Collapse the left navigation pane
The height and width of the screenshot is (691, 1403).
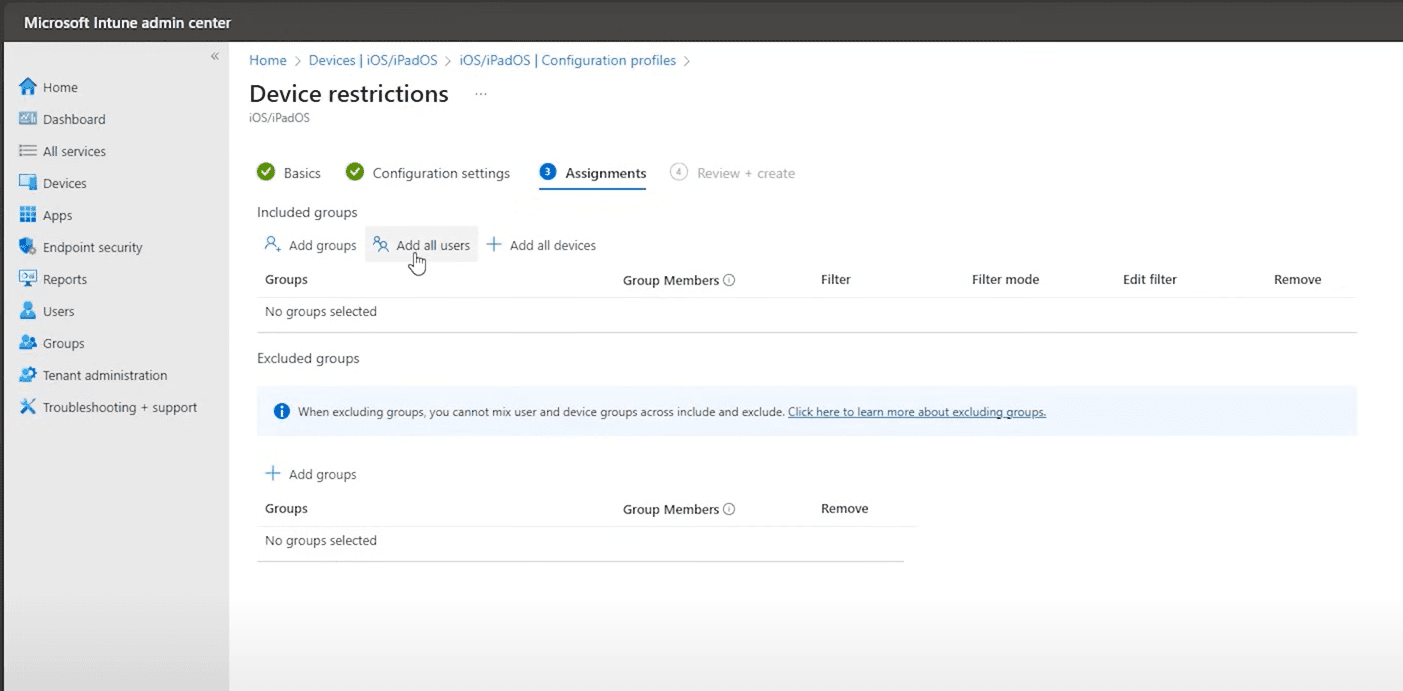[214, 56]
